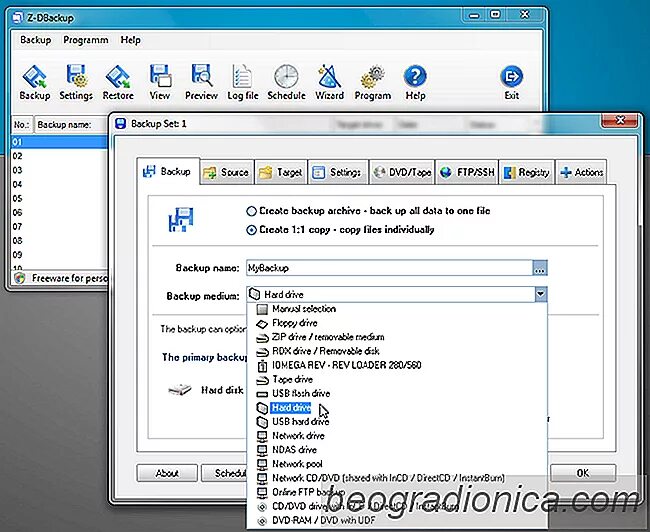Switch to the Settings tab in Backup Set
This screenshot has width=650, height=532.
[x=337, y=172]
